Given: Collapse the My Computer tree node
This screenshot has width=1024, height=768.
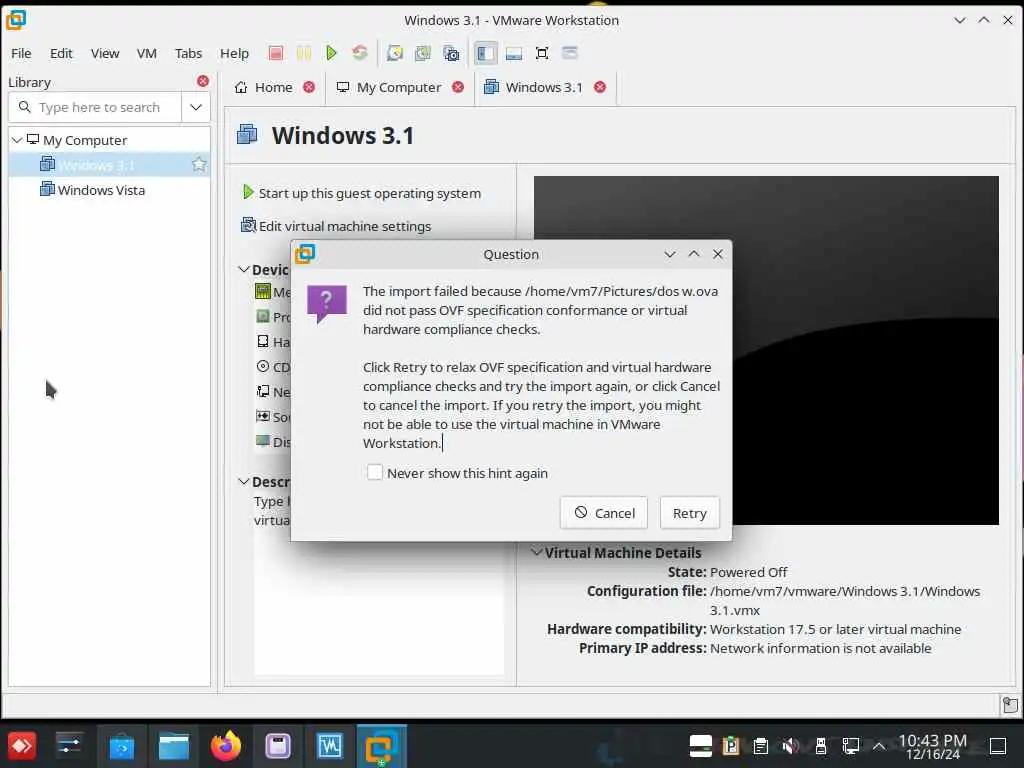Looking at the screenshot, I should (x=17, y=140).
